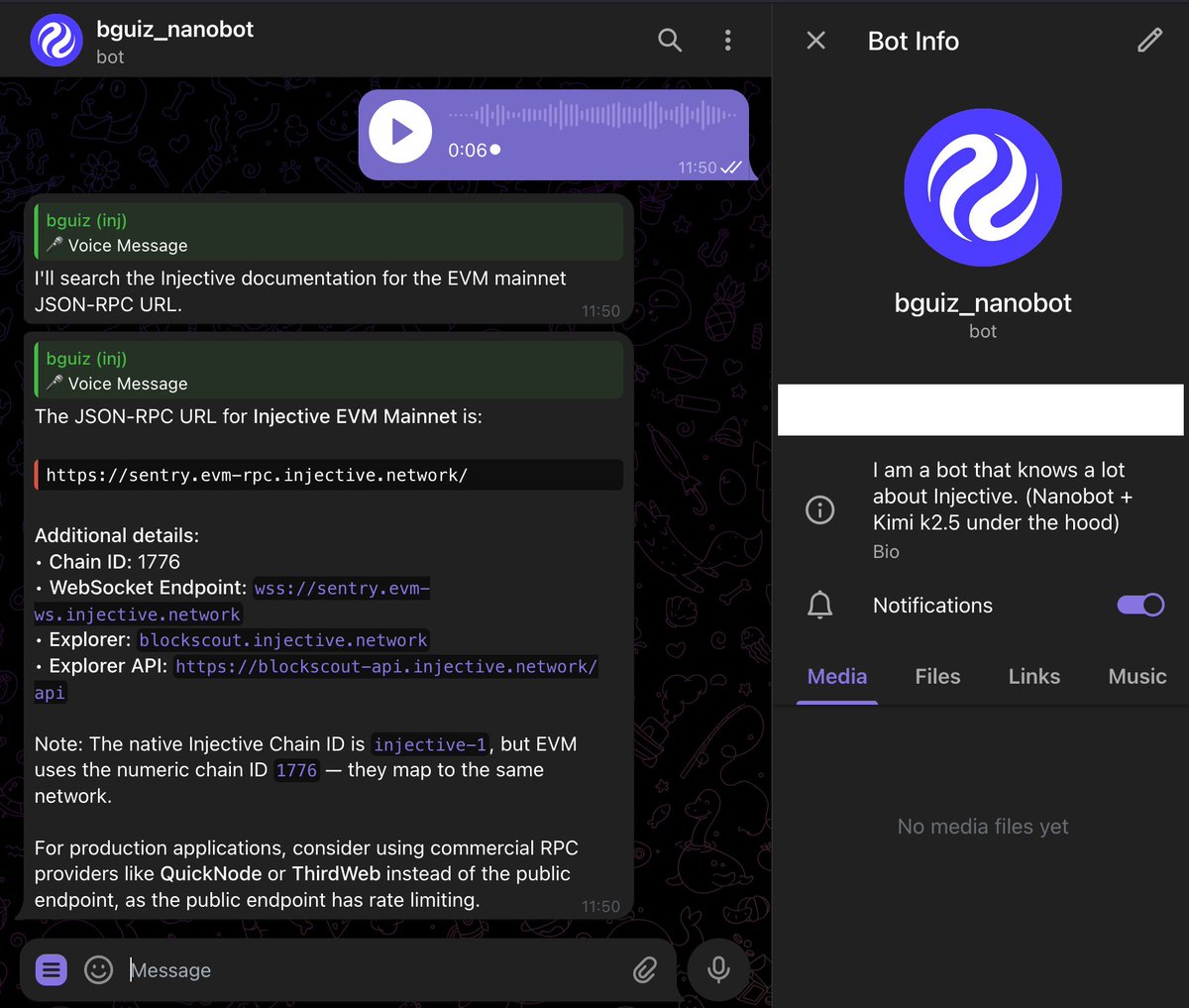Open the large bot profile picture
Image resolution: width=1189 pixels, height=1008 pixels.
[x=983, y=187]
